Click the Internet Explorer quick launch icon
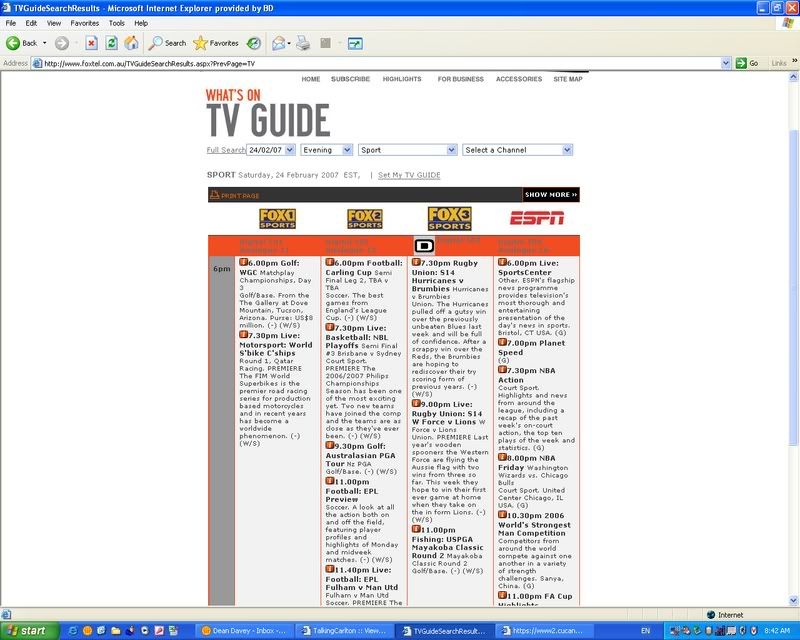The image size is (800, 640). tap(73, 631)
